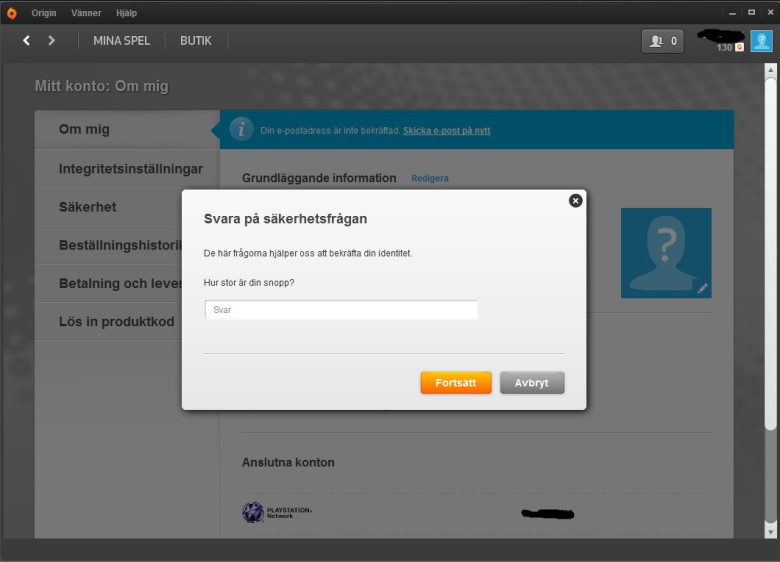Image resolution: width=780 pixels, height=562 pixels.
Task: Open Lös in produktkod section
Action: coord(108,321)
